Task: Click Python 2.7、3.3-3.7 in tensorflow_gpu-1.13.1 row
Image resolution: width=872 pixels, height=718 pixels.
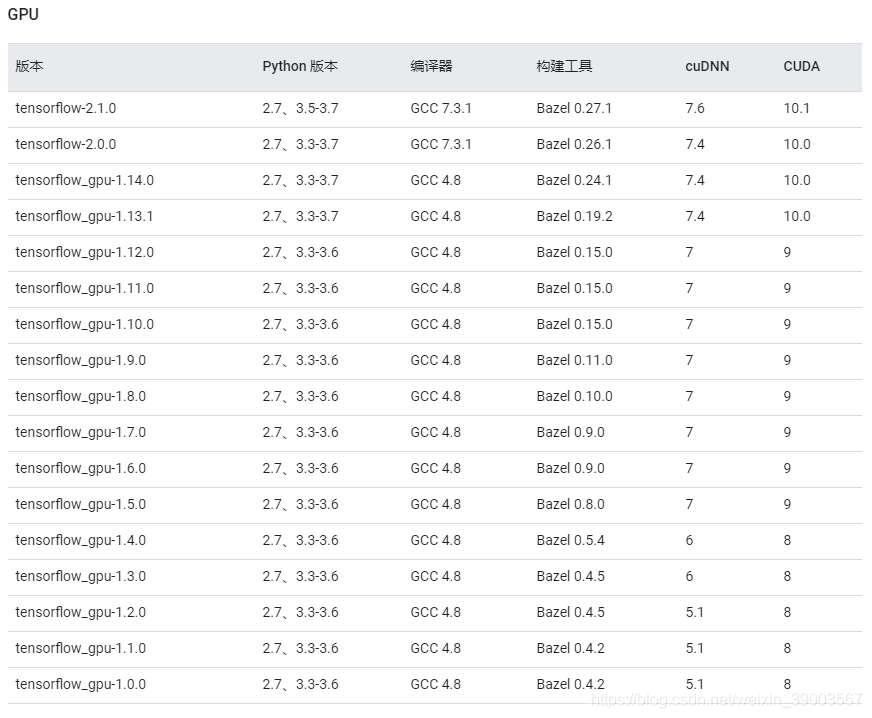Action: [x=300, y=216]
